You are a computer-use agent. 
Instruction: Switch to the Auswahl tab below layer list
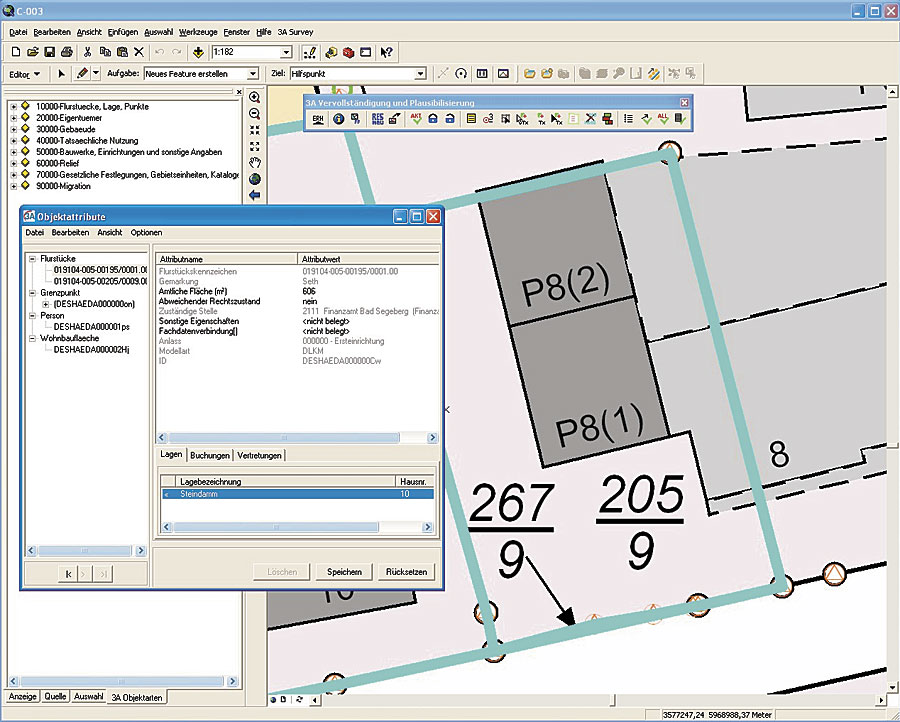click(x=88, y=696)
